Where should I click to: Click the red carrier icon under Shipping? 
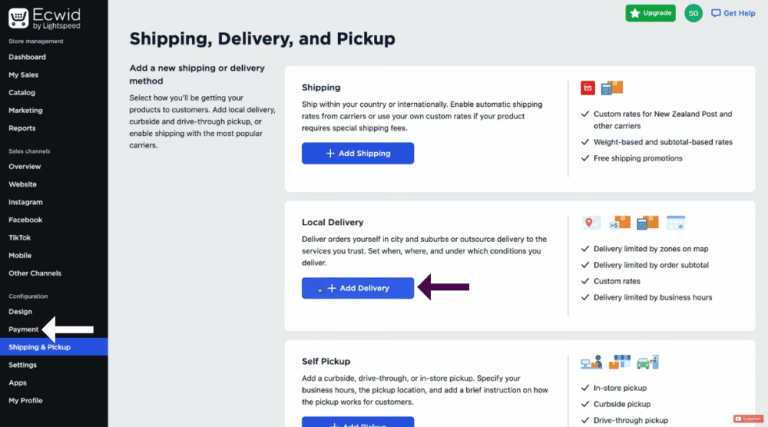point(588,88)
